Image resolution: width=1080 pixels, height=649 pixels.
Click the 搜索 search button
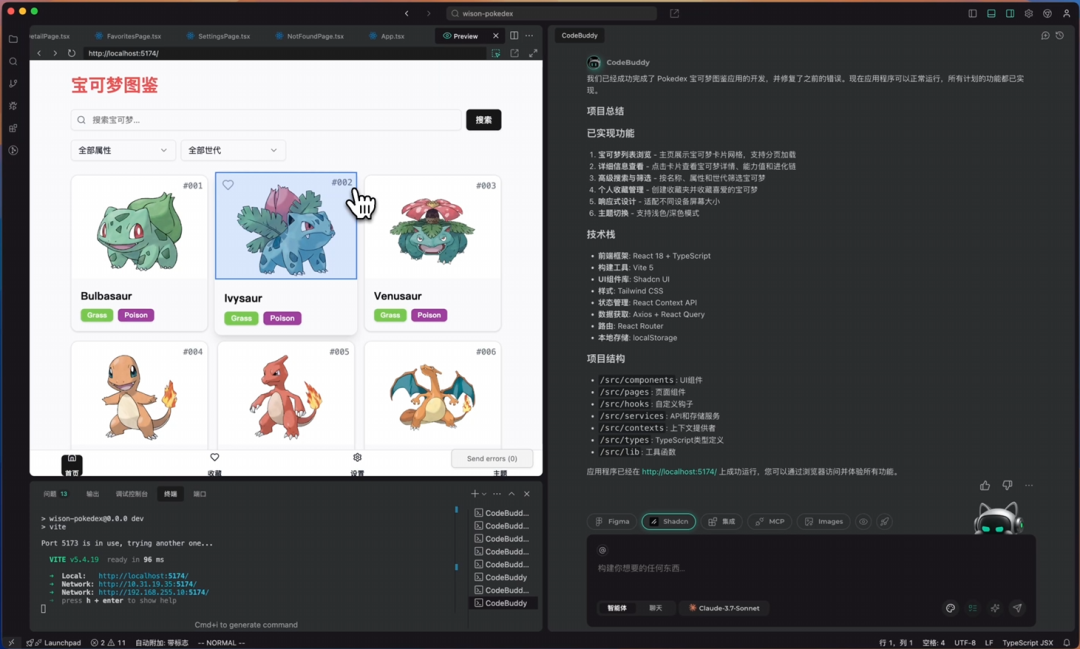click(483, 119)
